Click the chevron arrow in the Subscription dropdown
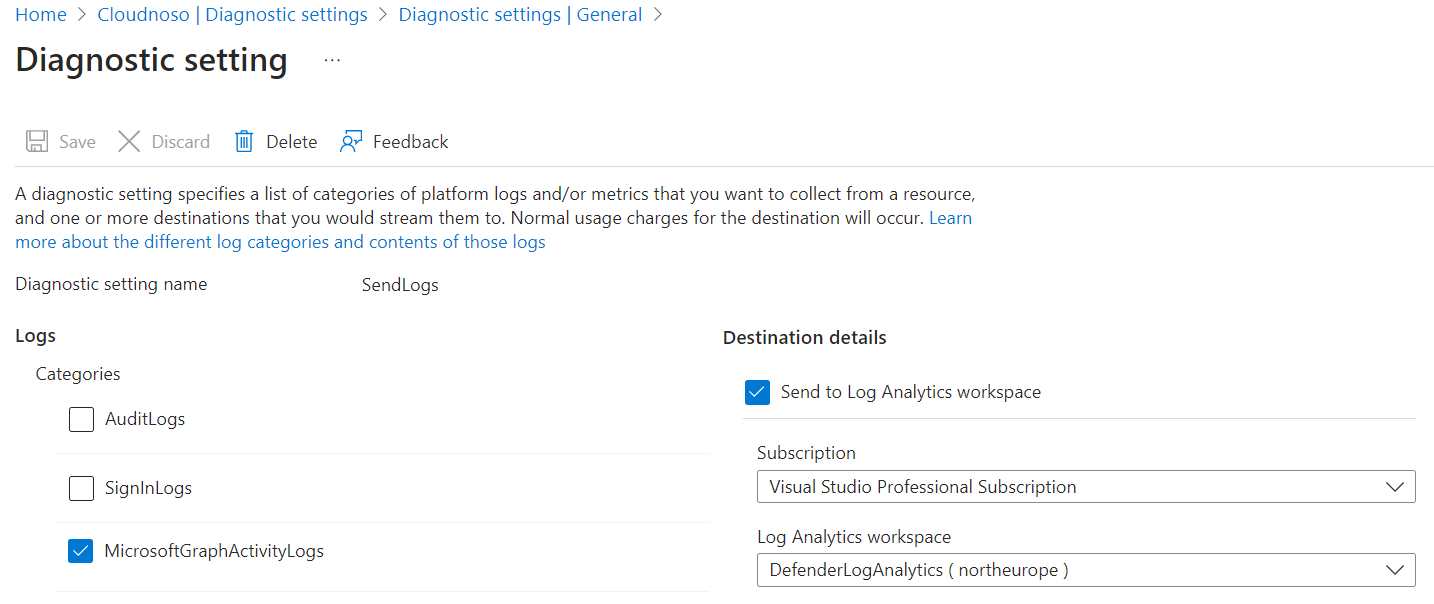 [1395, 487]
